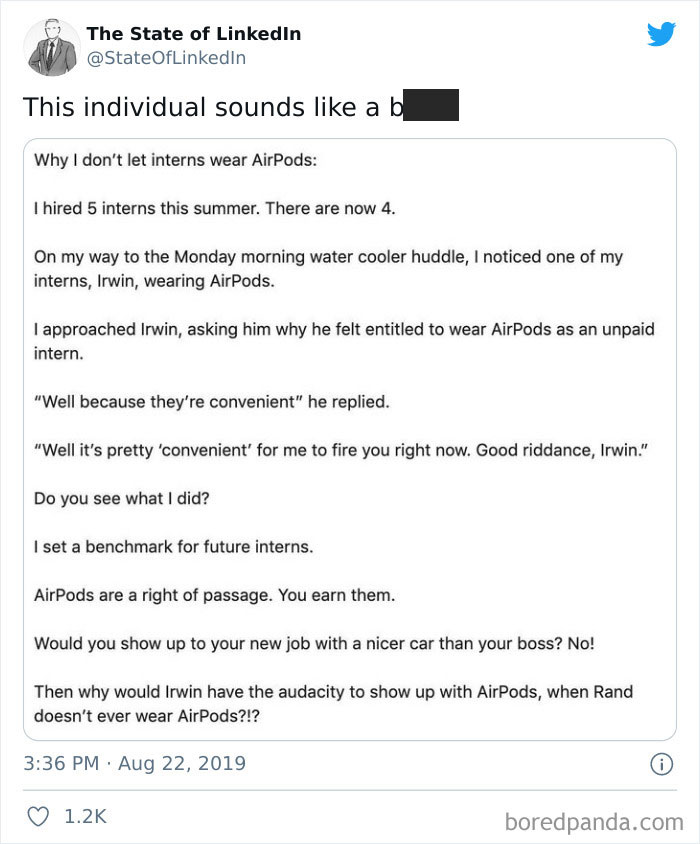Click The State of LinkedIn profile avatar
The width and height of the screenshot is (700, 844).
[x=51, y=47]
